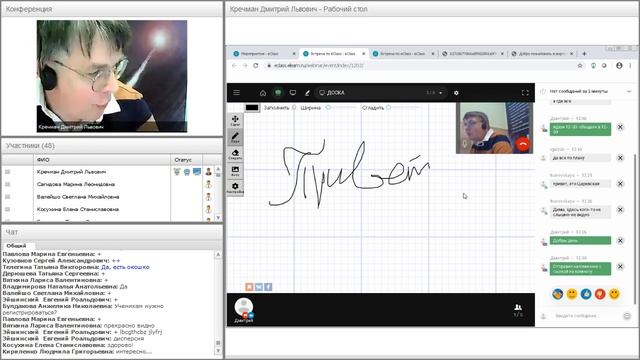
Task: Open the screen share monitor icon
Action: [293, 93]
